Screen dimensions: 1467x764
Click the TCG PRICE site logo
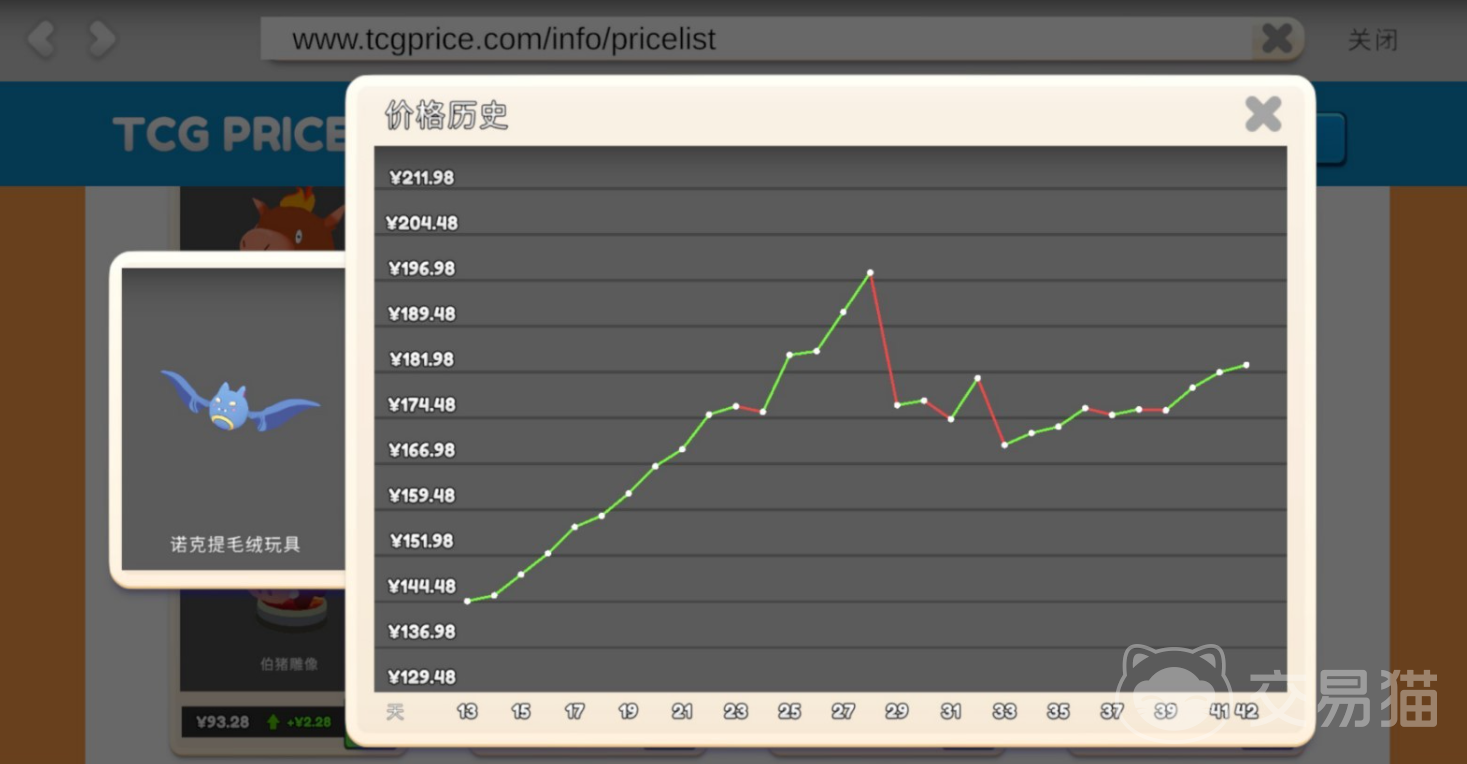(229, 135)
